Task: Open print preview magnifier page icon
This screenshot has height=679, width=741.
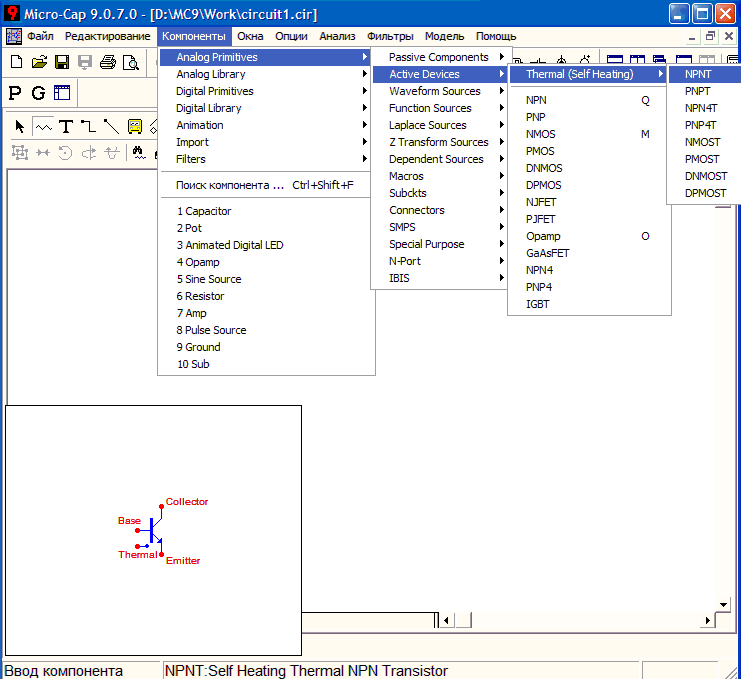Action: tap(130, 62)
